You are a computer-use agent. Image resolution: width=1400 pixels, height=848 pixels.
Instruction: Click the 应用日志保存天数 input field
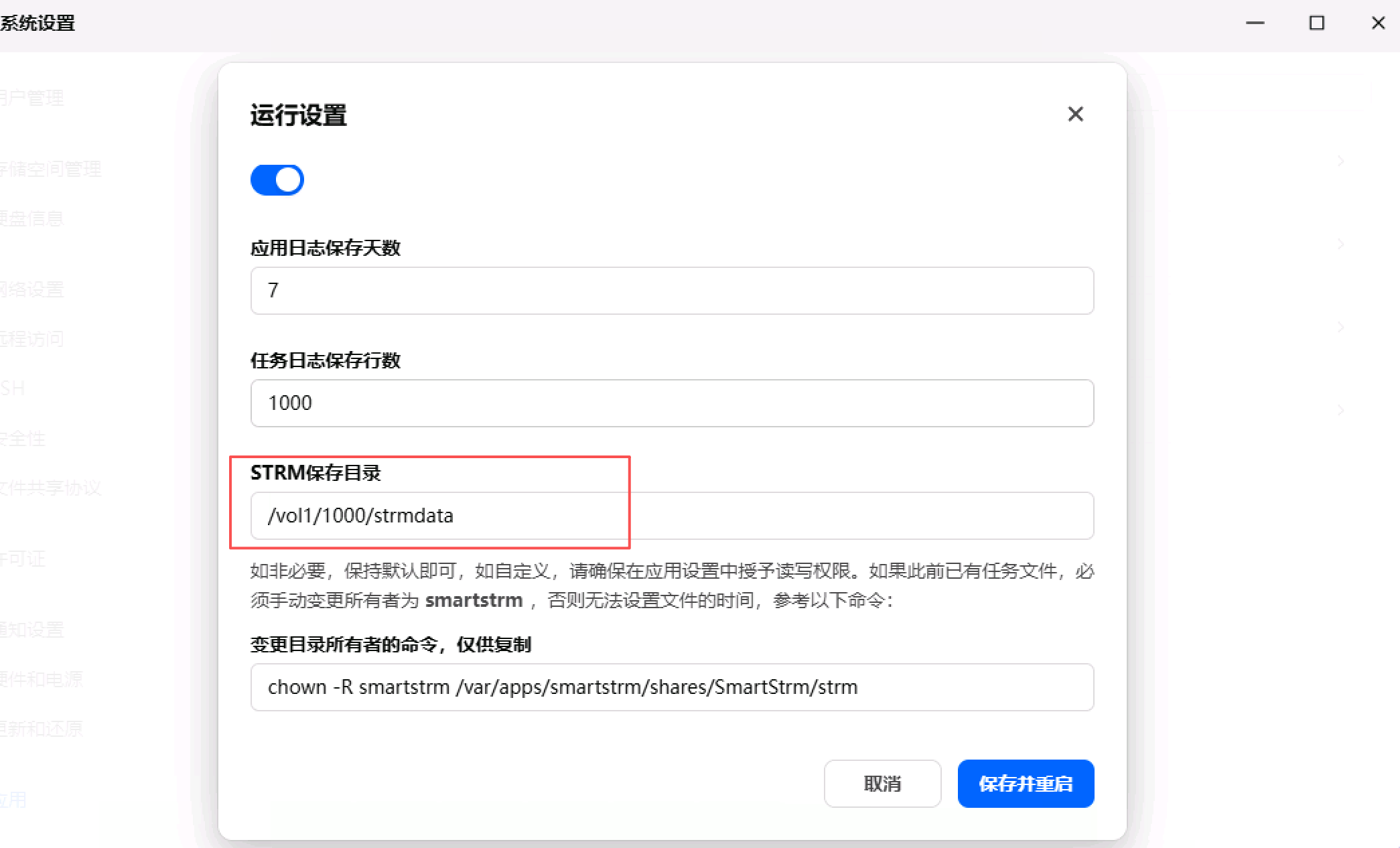coord(671,291)
